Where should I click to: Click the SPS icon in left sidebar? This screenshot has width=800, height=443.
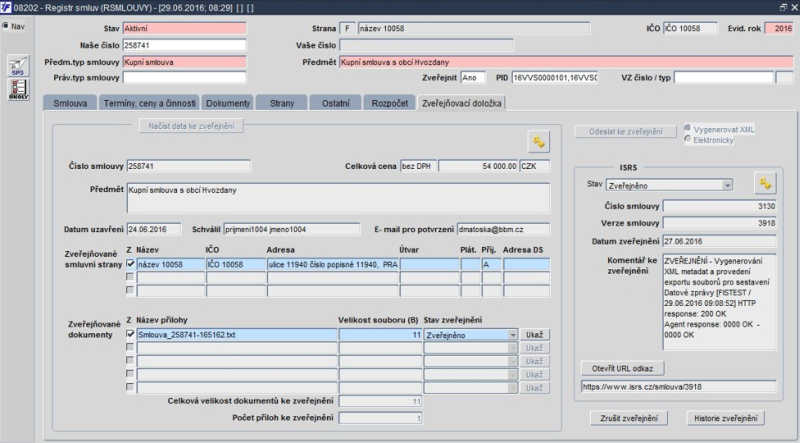(17, 67)
